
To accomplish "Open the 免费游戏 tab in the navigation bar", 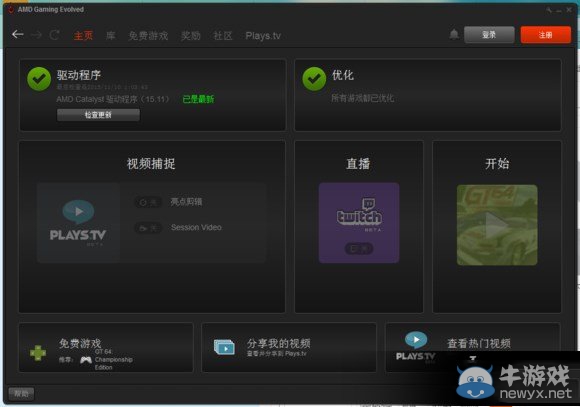I will (148, 36).
